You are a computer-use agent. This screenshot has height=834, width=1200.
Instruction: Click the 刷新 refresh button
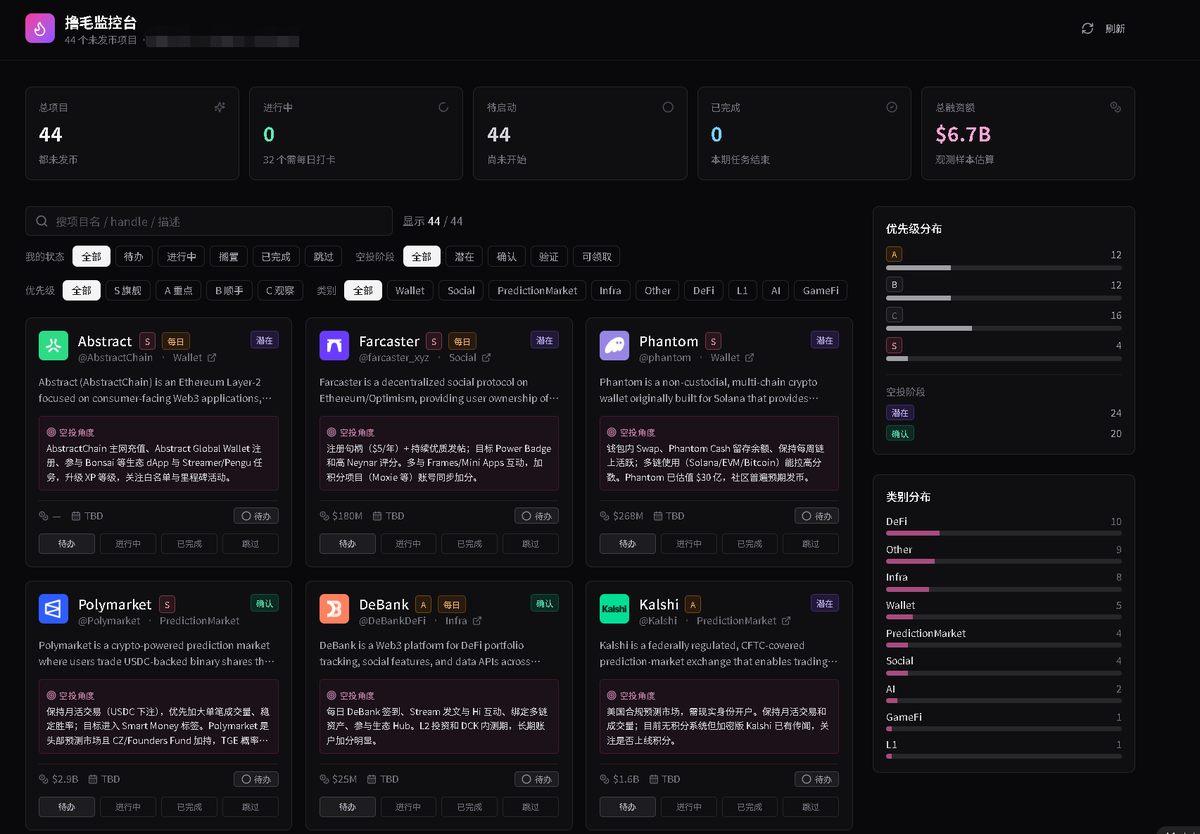(1104, 29)
